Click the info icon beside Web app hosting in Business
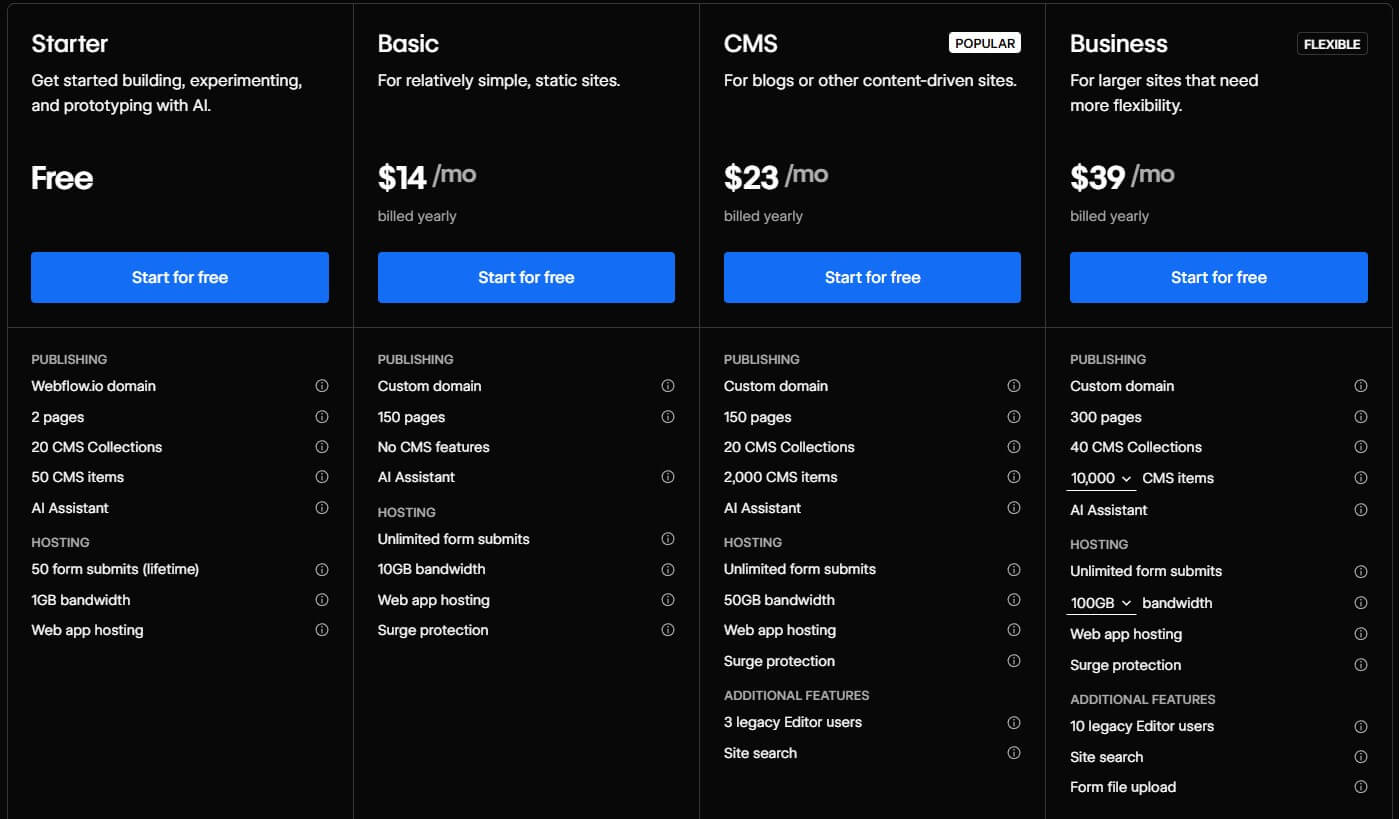 (1361, 634)
